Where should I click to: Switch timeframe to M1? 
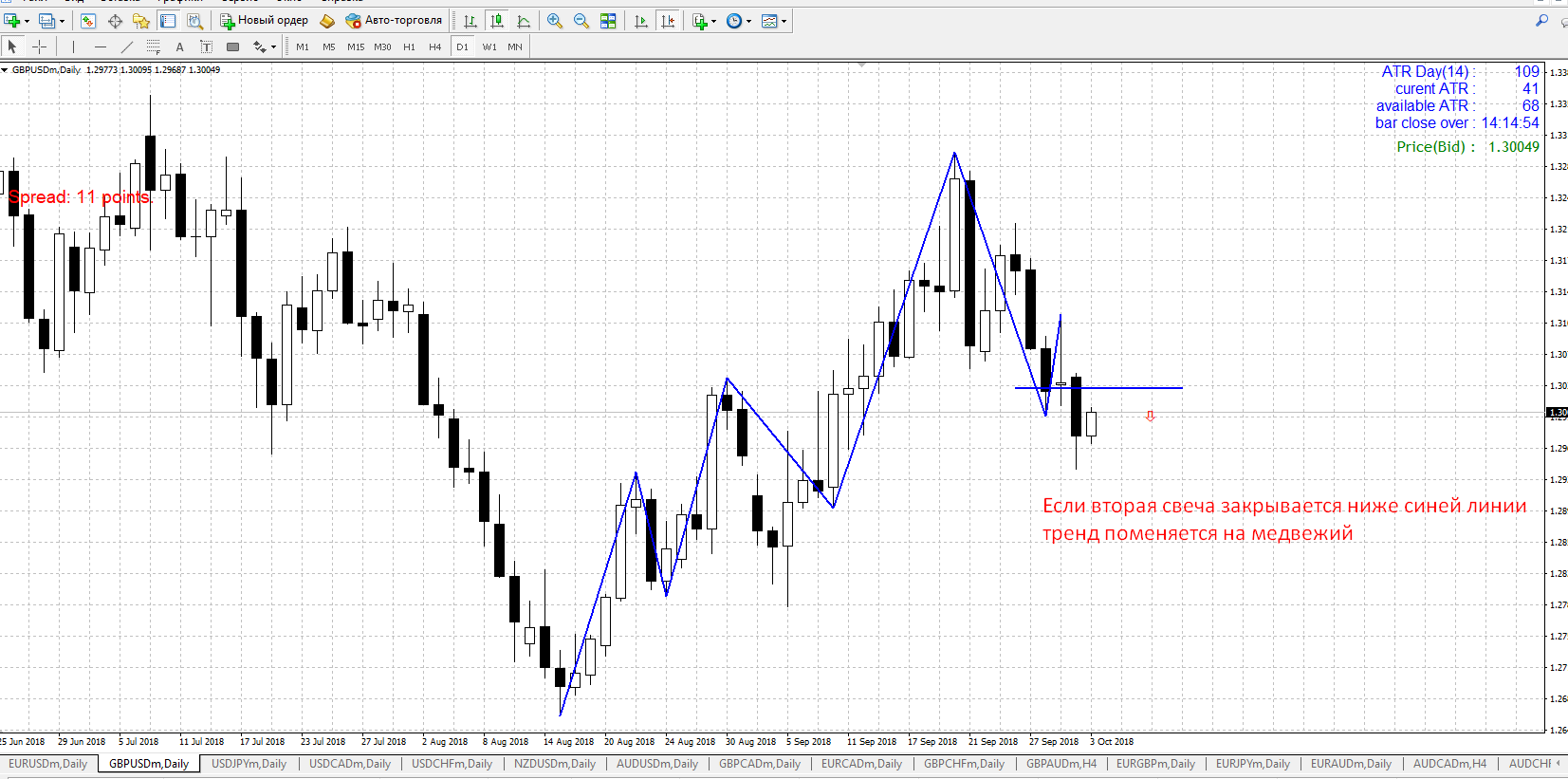(x=303, y=46)
